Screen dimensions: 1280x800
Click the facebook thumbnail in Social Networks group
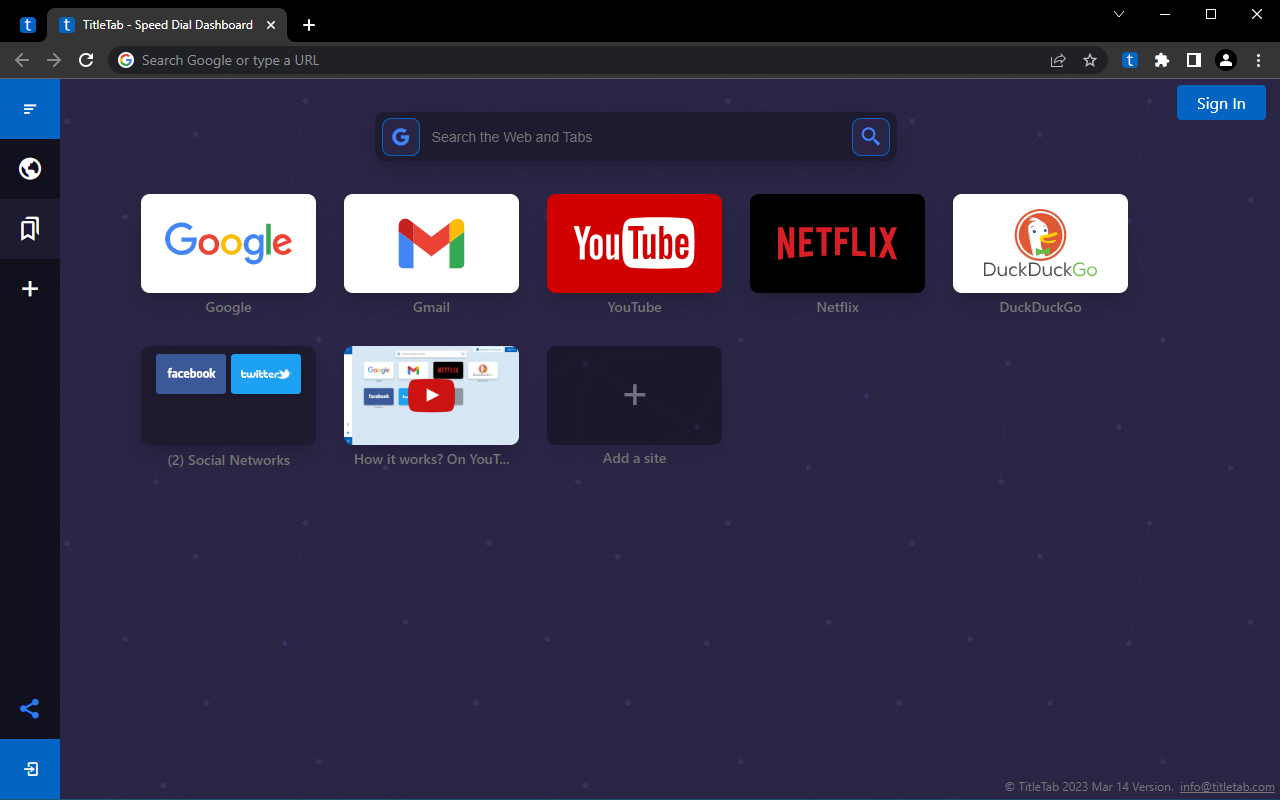click(x=191, y=373)
